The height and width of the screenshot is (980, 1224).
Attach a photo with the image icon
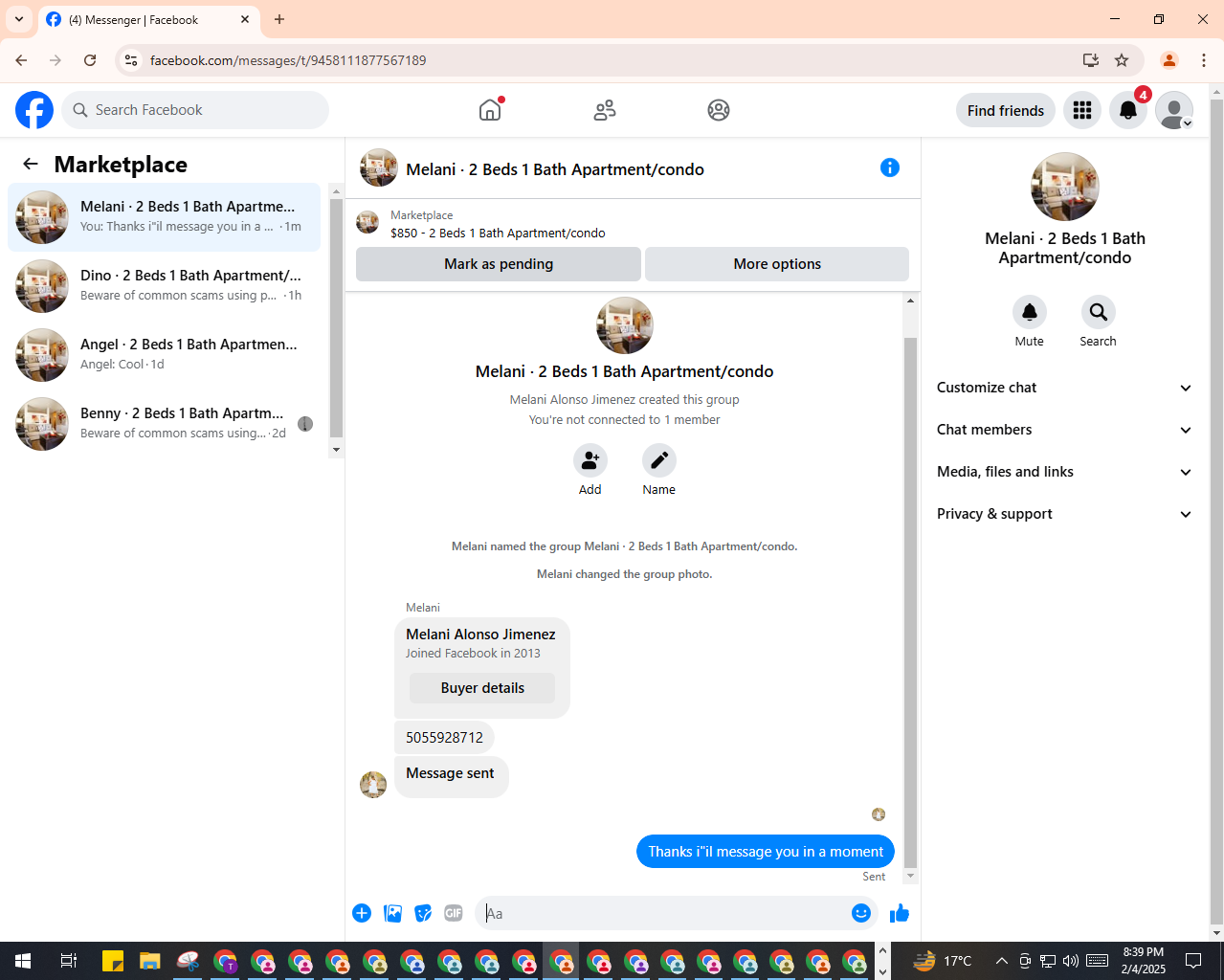point(392,913)
